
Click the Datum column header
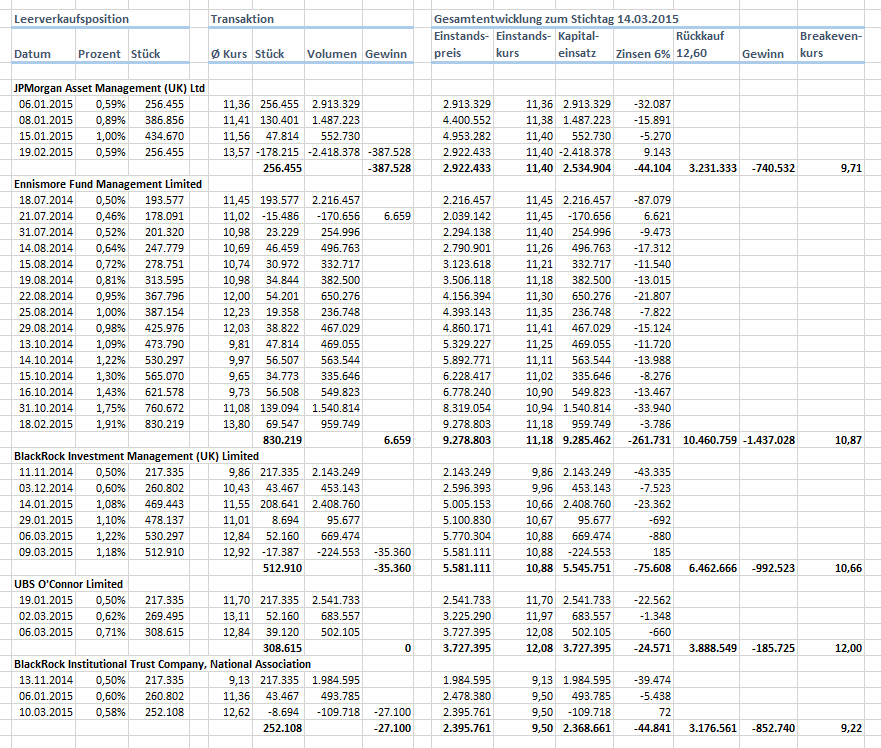(x=32, y=54)
